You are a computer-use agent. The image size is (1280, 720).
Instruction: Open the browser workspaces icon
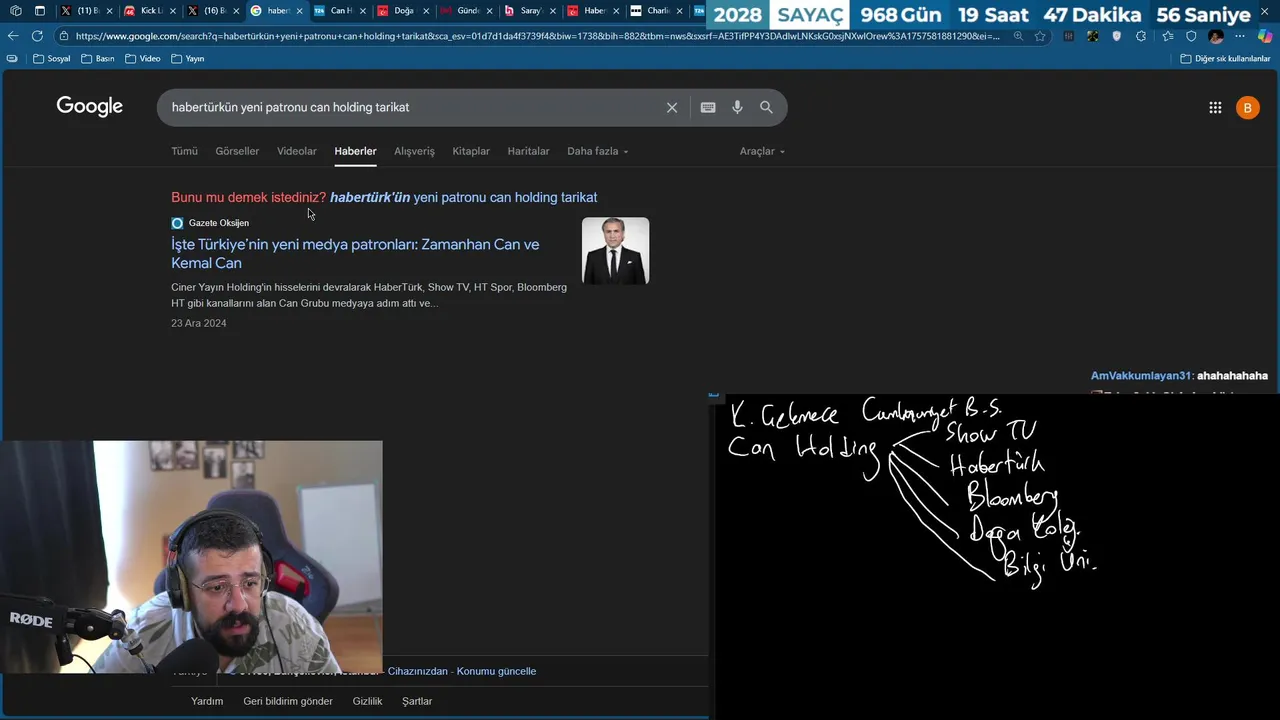point(15,11)
